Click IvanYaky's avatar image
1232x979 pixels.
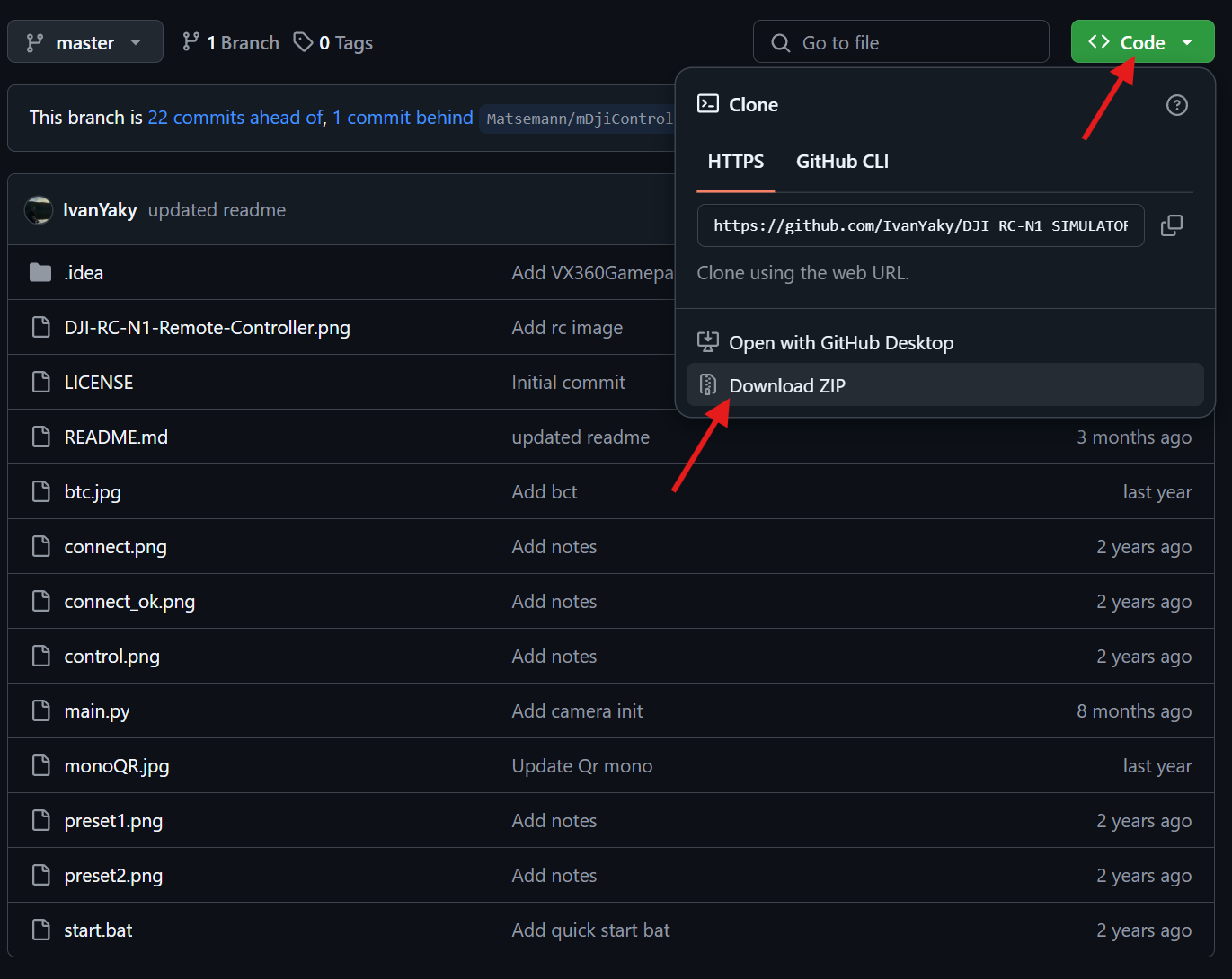(39, 210)
